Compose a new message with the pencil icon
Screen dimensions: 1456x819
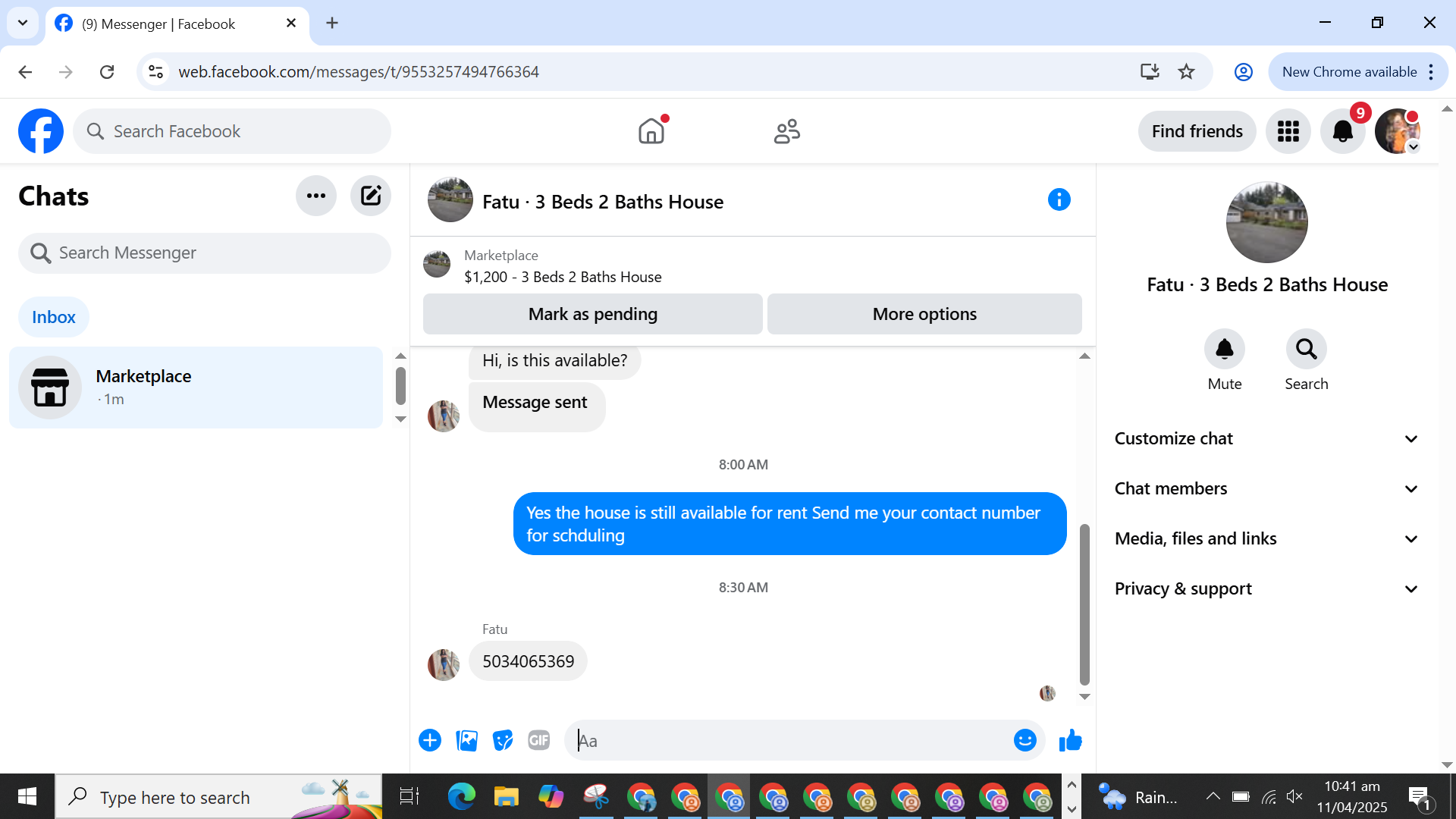pyautogui.click(x=370, y=196)
